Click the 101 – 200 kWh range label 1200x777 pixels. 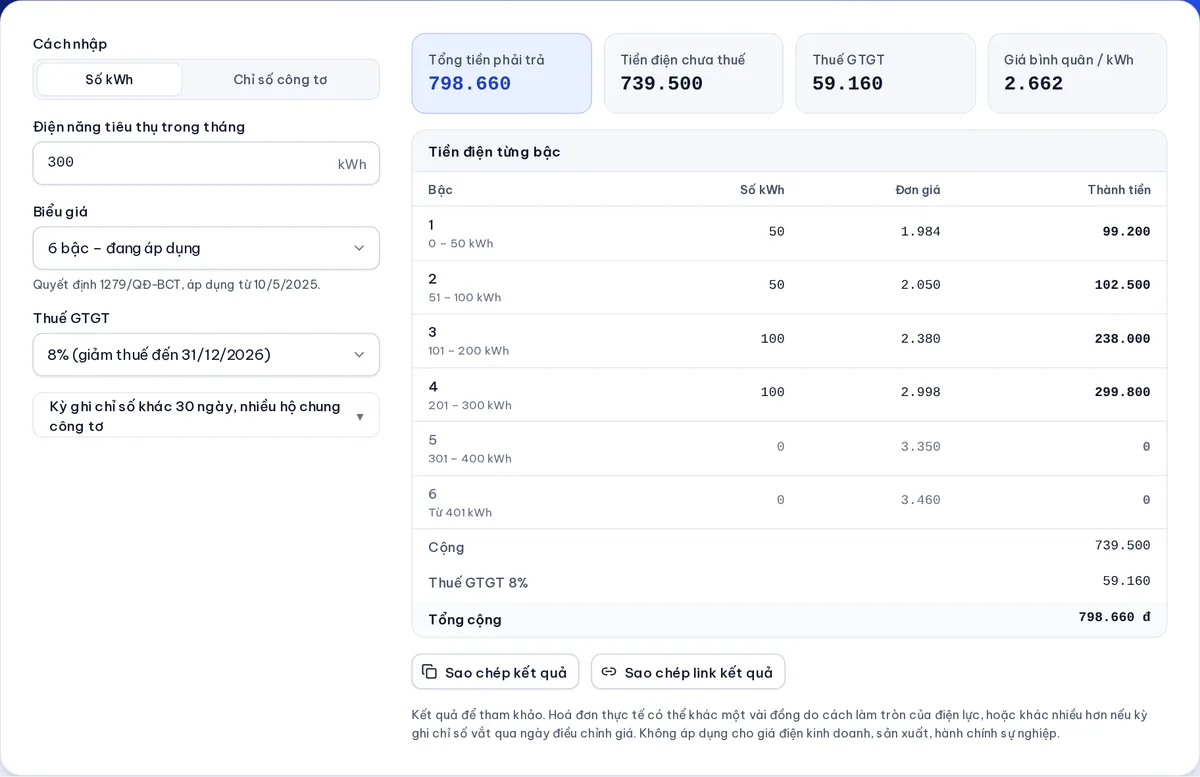point(469,351)
